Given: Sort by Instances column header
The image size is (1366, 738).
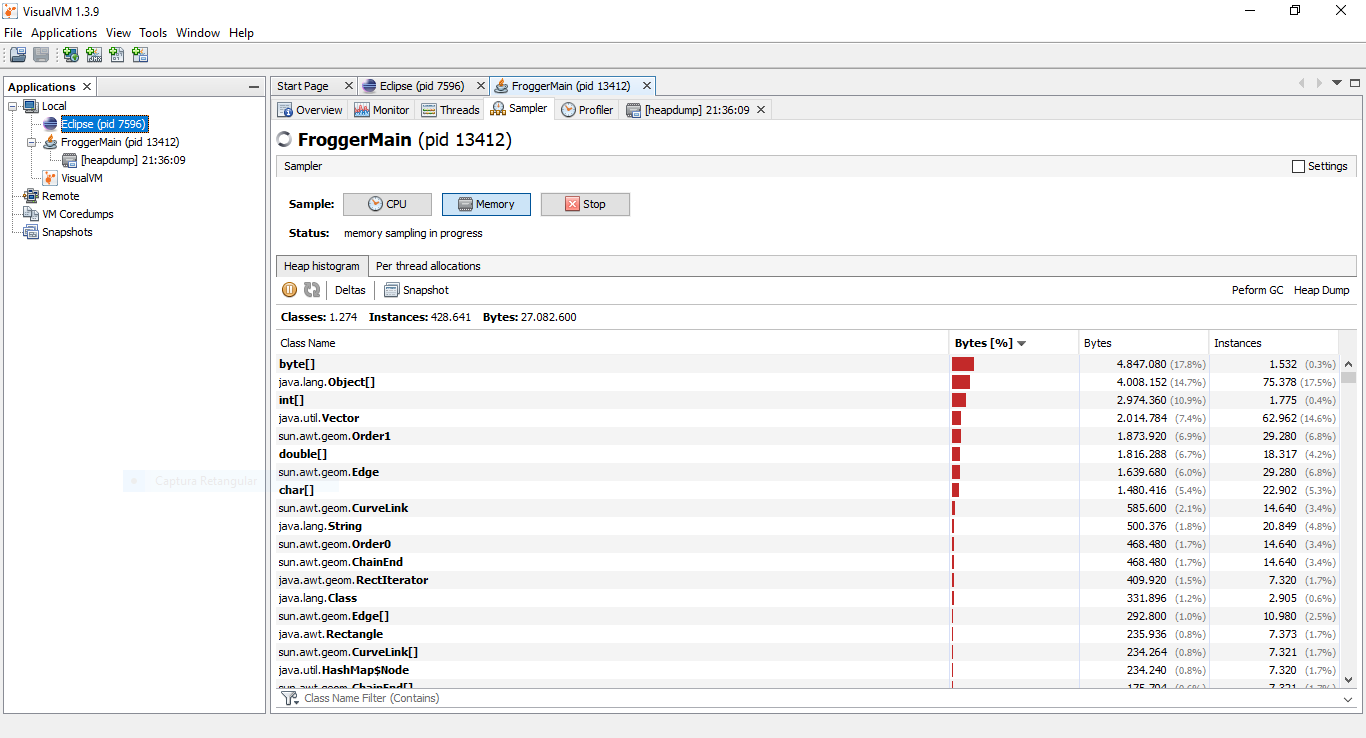Looking at the screenshot, I should (1274, 343).
